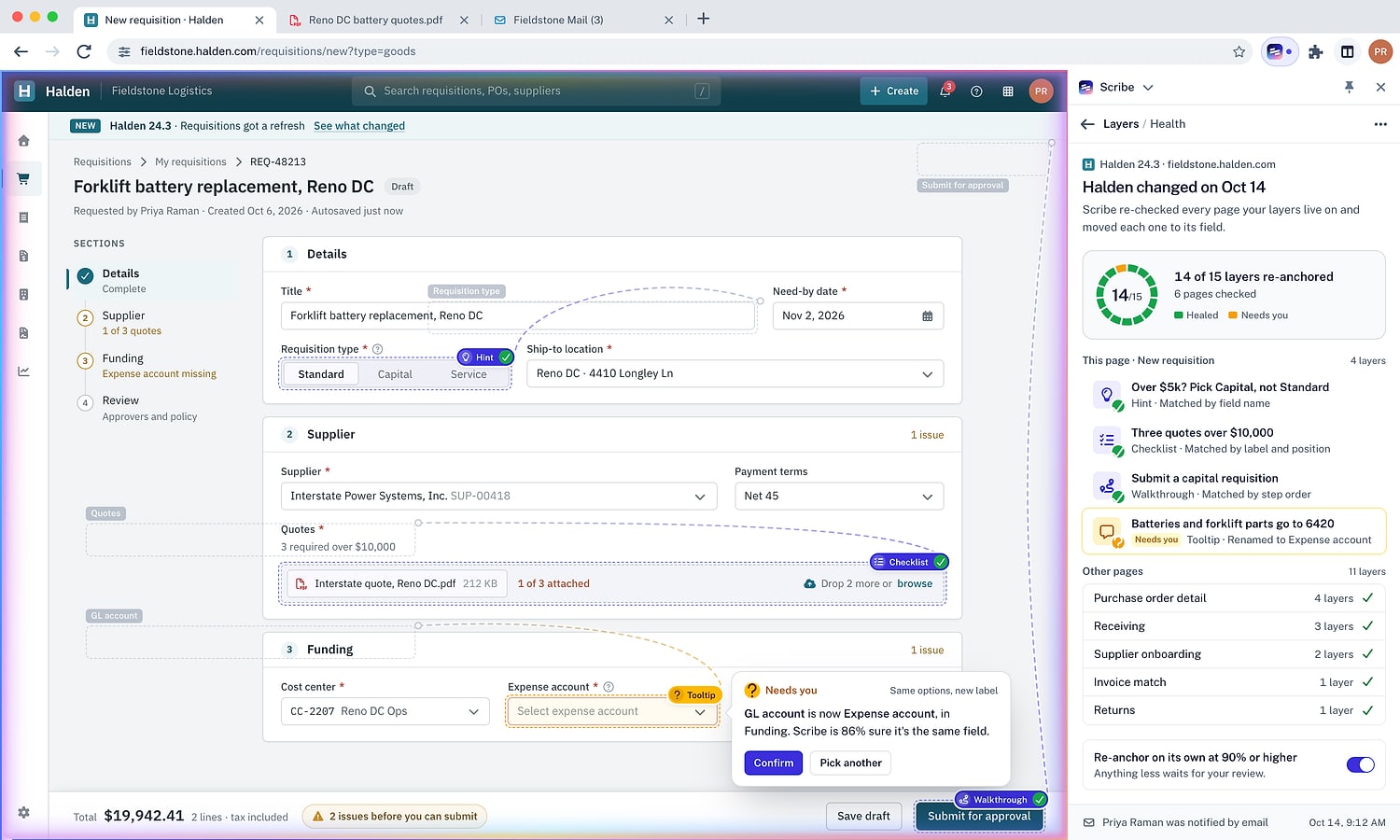Click the Tooltip layer badge
This screenshot has height=840, width=1400.
click(x=695, y=695)
